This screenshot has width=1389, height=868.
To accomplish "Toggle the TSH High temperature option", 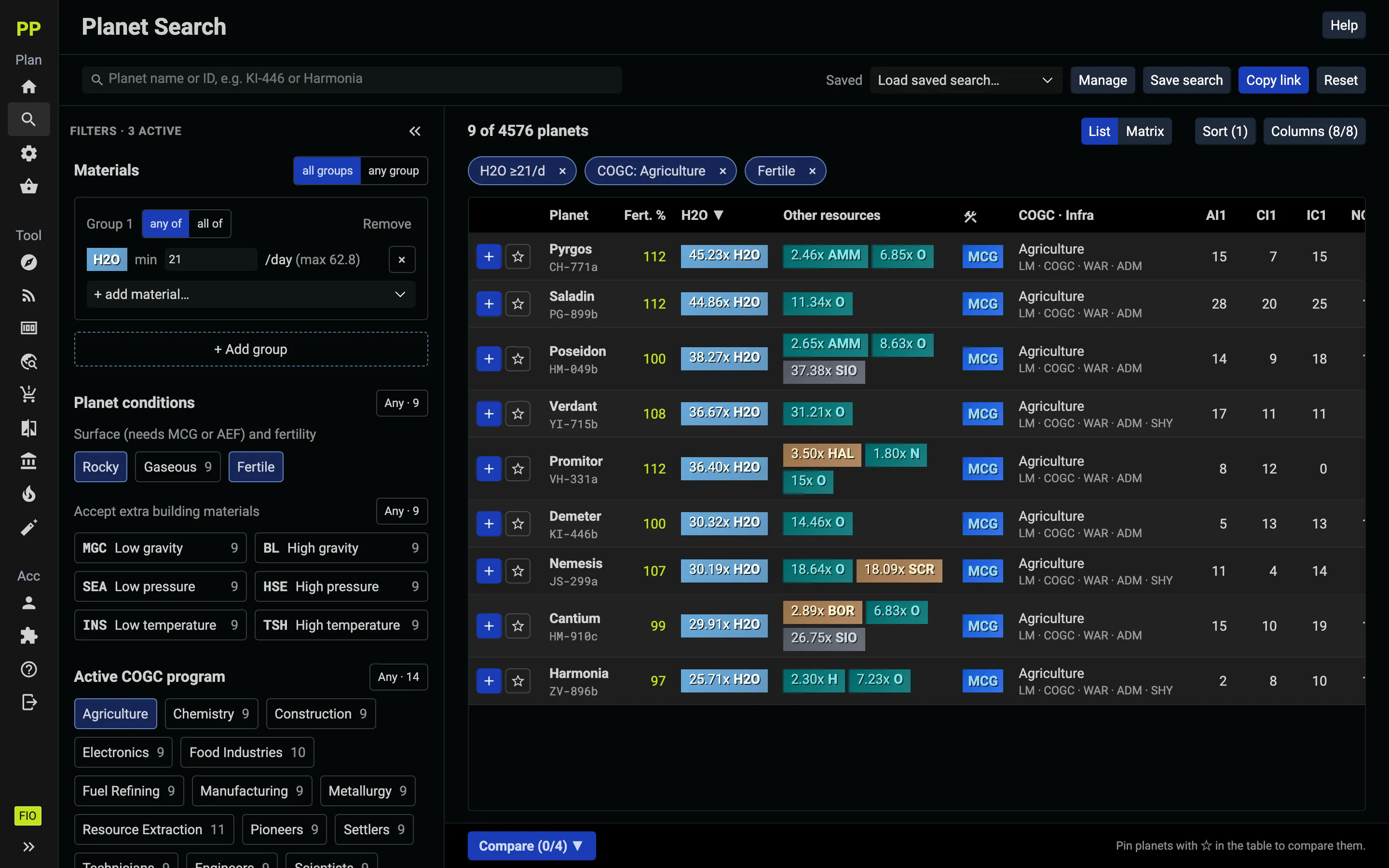I will point(341,624).
